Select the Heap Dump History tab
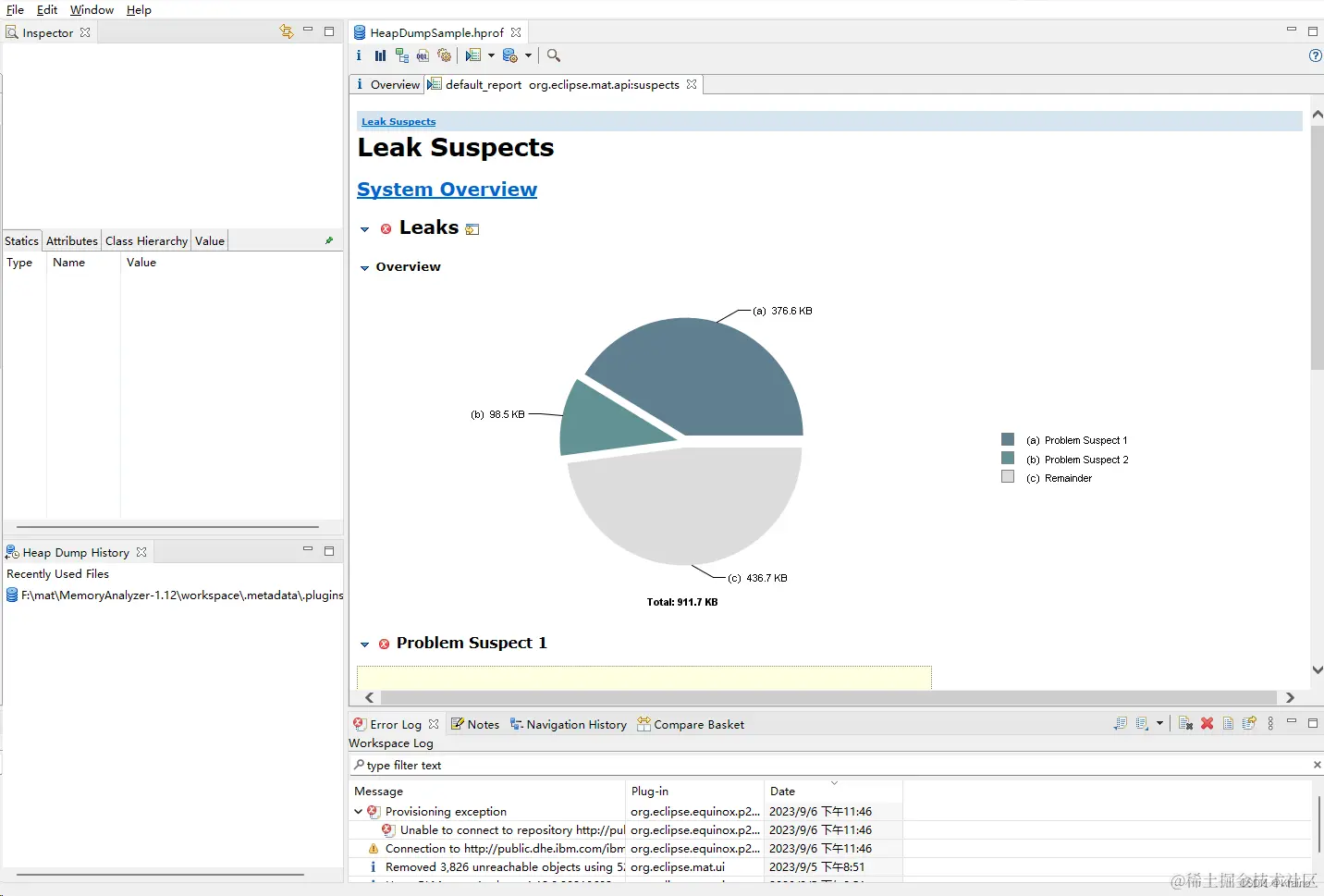The image size is (1324, 896). pos(76,552)
